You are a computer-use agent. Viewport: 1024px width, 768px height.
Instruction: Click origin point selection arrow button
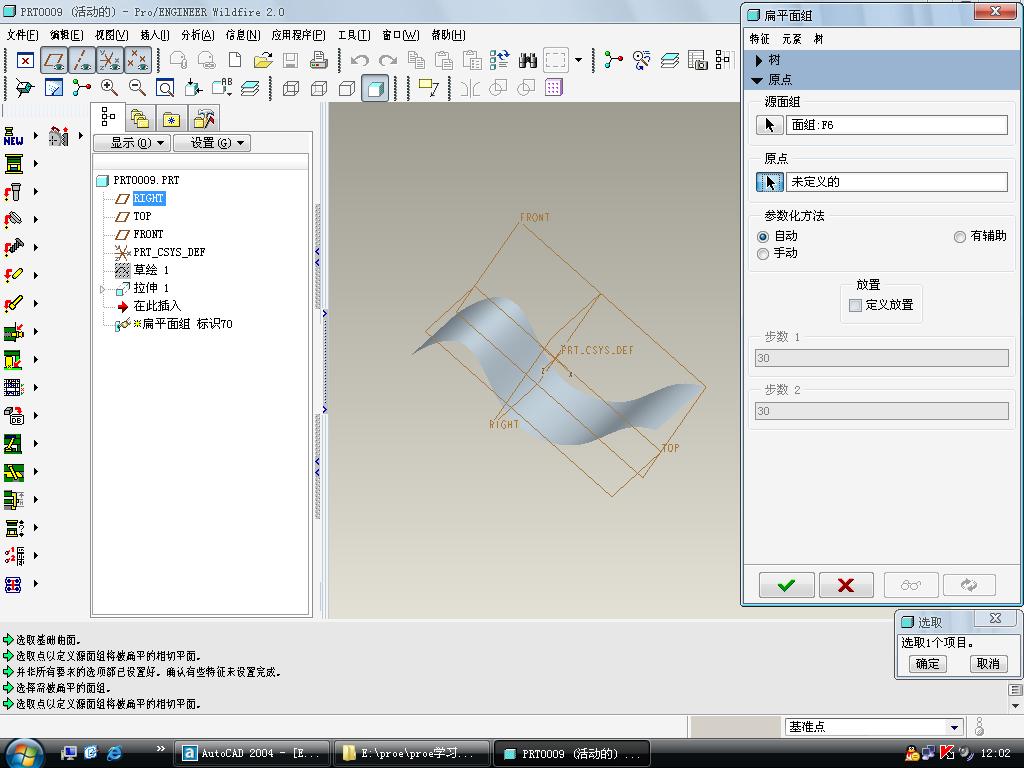pyautogui.click(x=769, y=182)
